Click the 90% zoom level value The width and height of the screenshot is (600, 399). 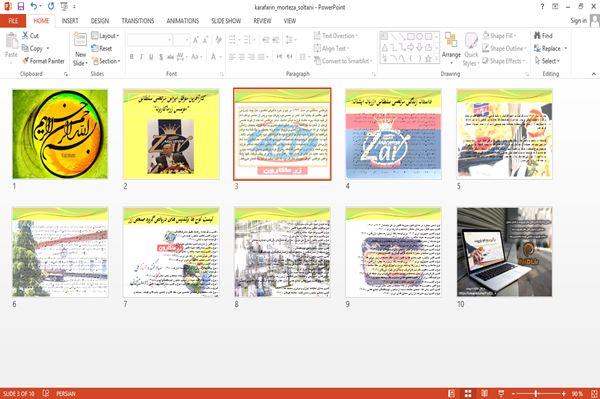[577, 394]
